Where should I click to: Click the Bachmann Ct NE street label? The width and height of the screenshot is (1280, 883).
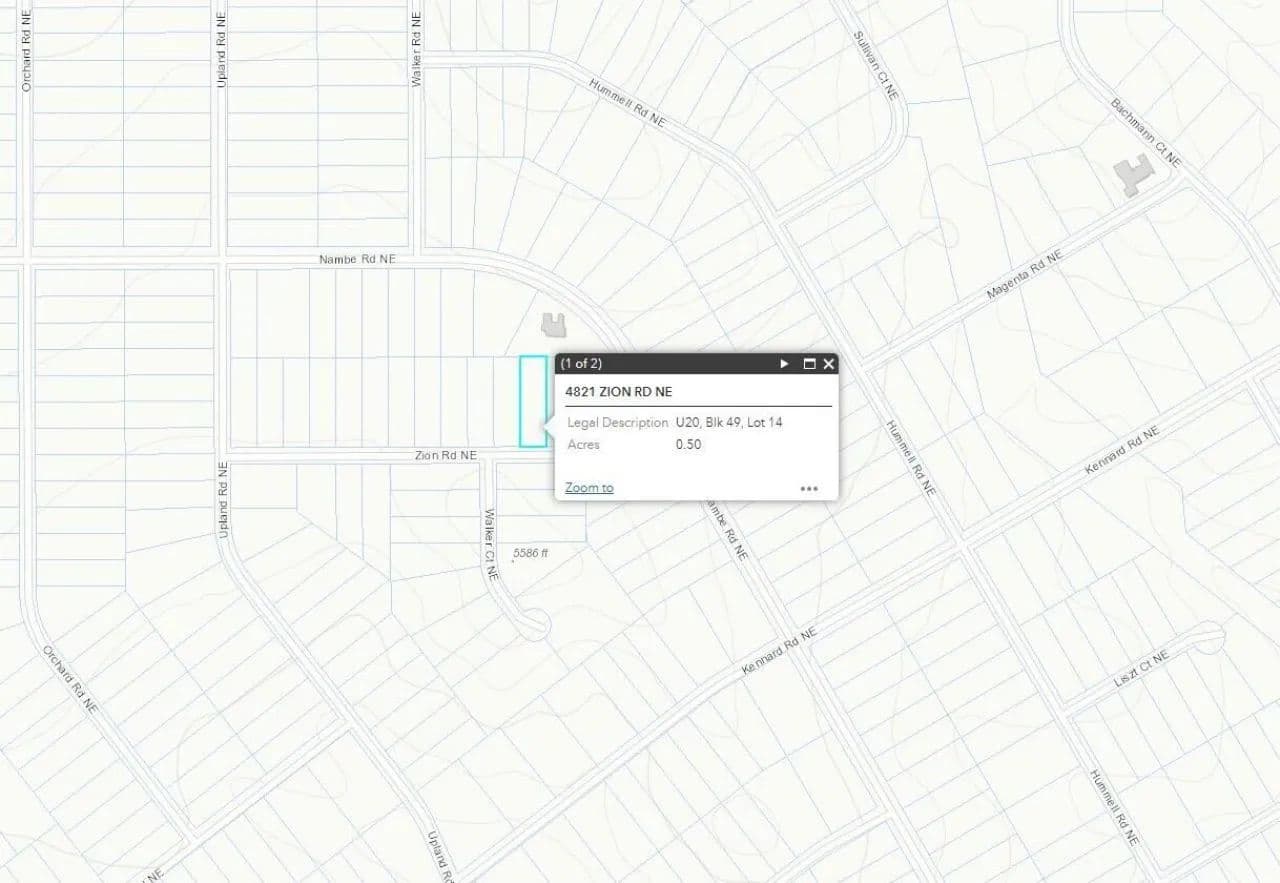(1146, 132)
